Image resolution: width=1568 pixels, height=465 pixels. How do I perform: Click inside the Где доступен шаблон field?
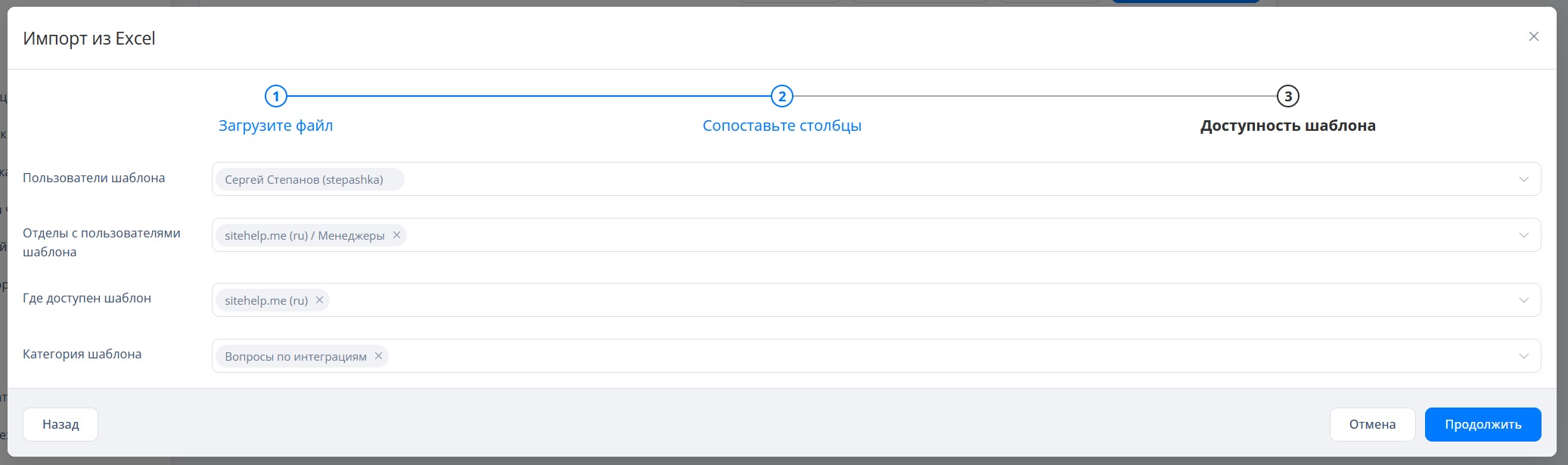[x=908, y=300]
